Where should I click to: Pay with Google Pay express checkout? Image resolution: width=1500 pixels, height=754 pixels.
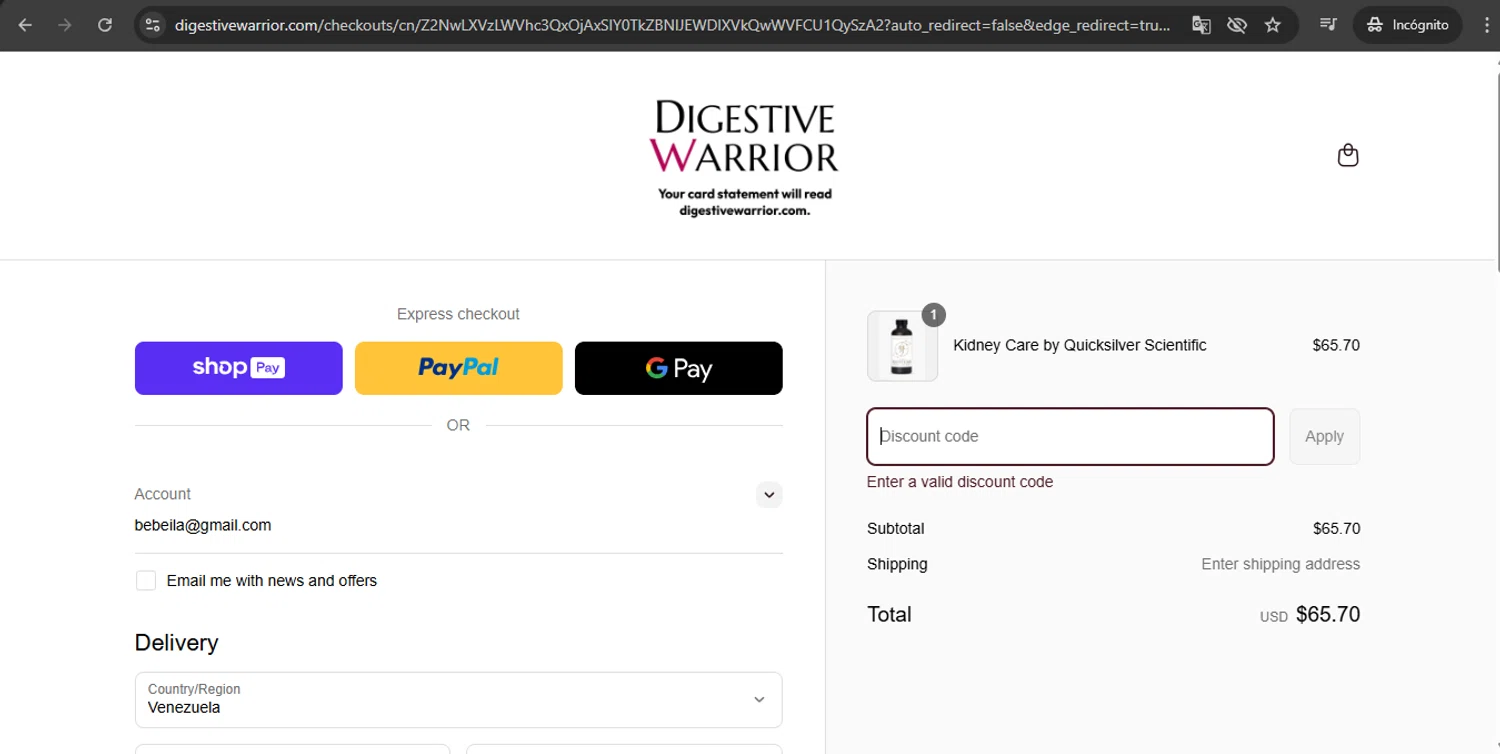(x=679, y=368)
